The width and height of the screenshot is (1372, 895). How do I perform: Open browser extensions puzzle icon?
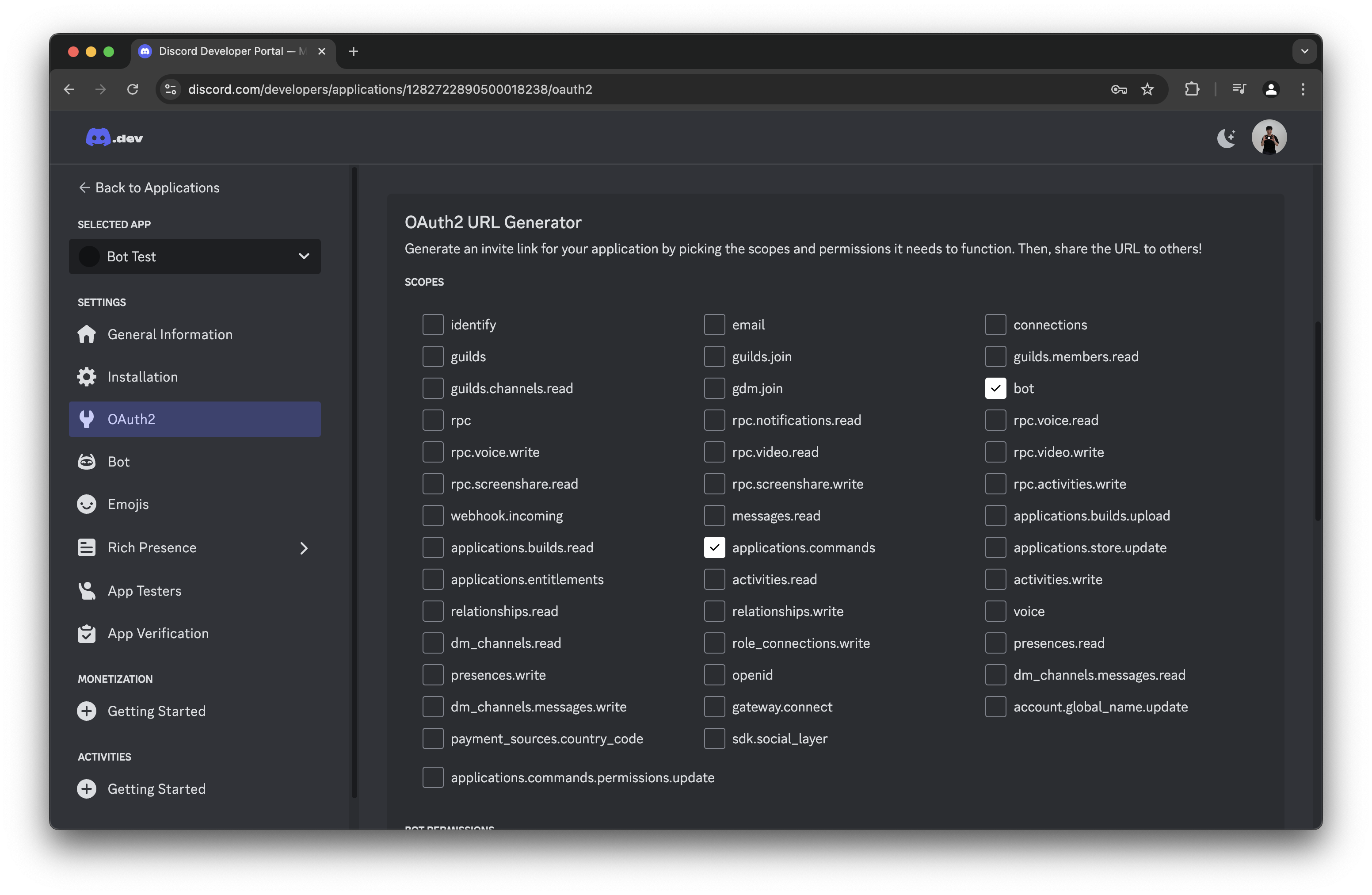(1192, 89)
